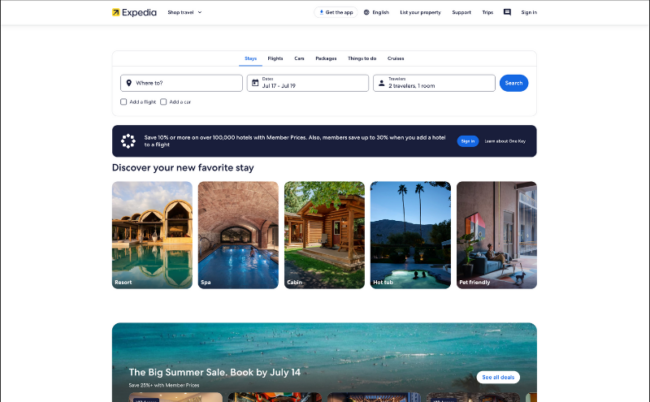Click the Expedia logo icon
Viewport: 650px width, 402px height.
point(116,12)
